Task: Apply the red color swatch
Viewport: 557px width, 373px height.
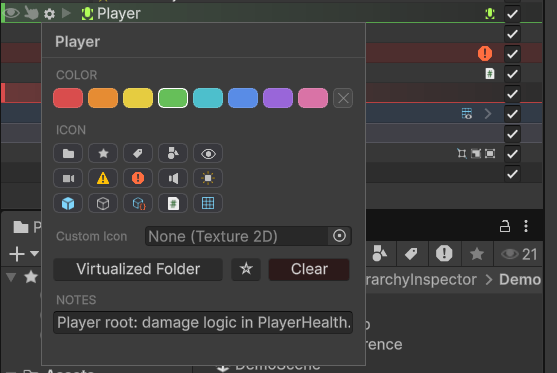Action: point(68,98)
